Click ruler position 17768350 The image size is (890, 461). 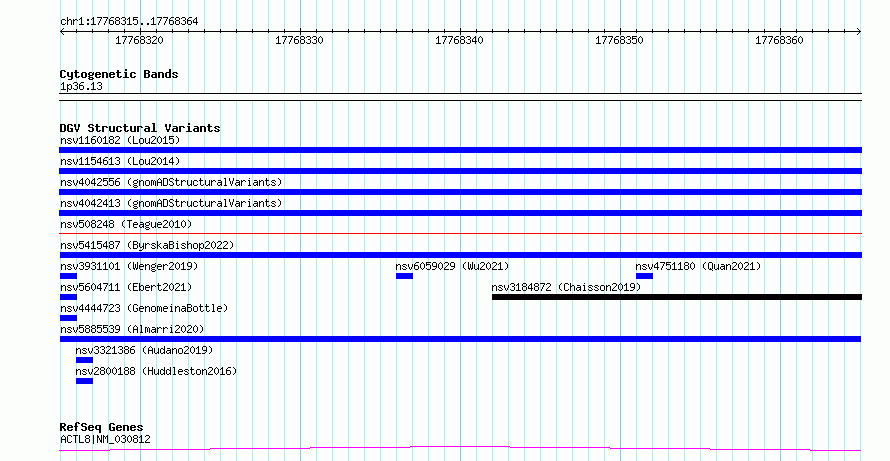[620, 40]
